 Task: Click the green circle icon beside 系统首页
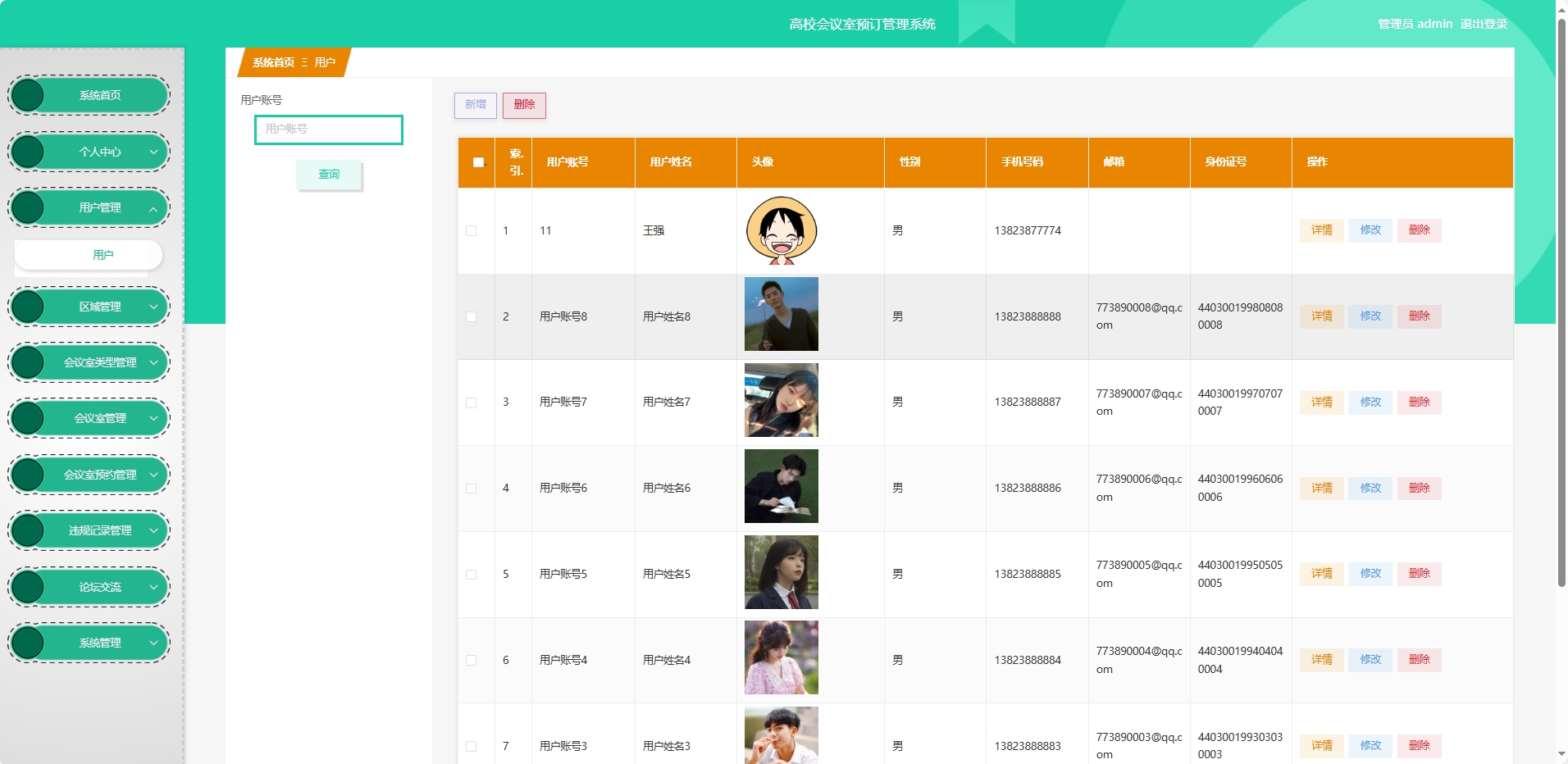click(x=28, y=95)
